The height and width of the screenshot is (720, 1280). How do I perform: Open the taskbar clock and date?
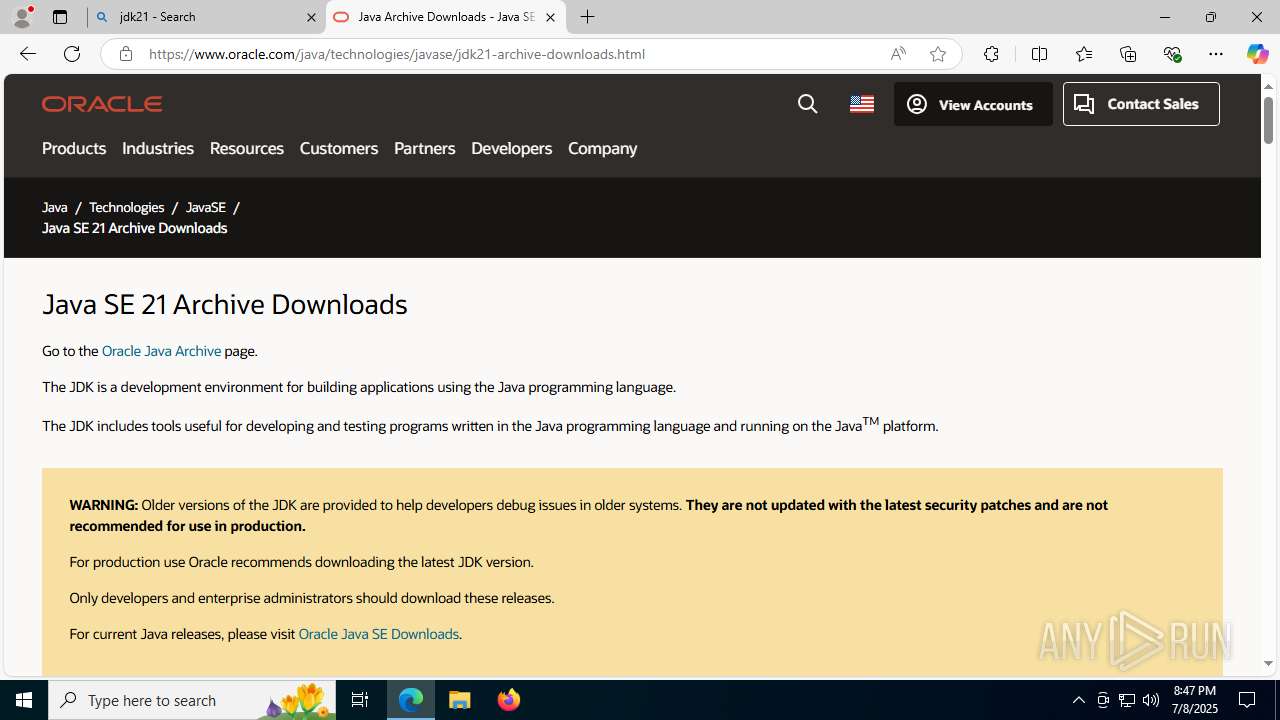coord(1195,700)
